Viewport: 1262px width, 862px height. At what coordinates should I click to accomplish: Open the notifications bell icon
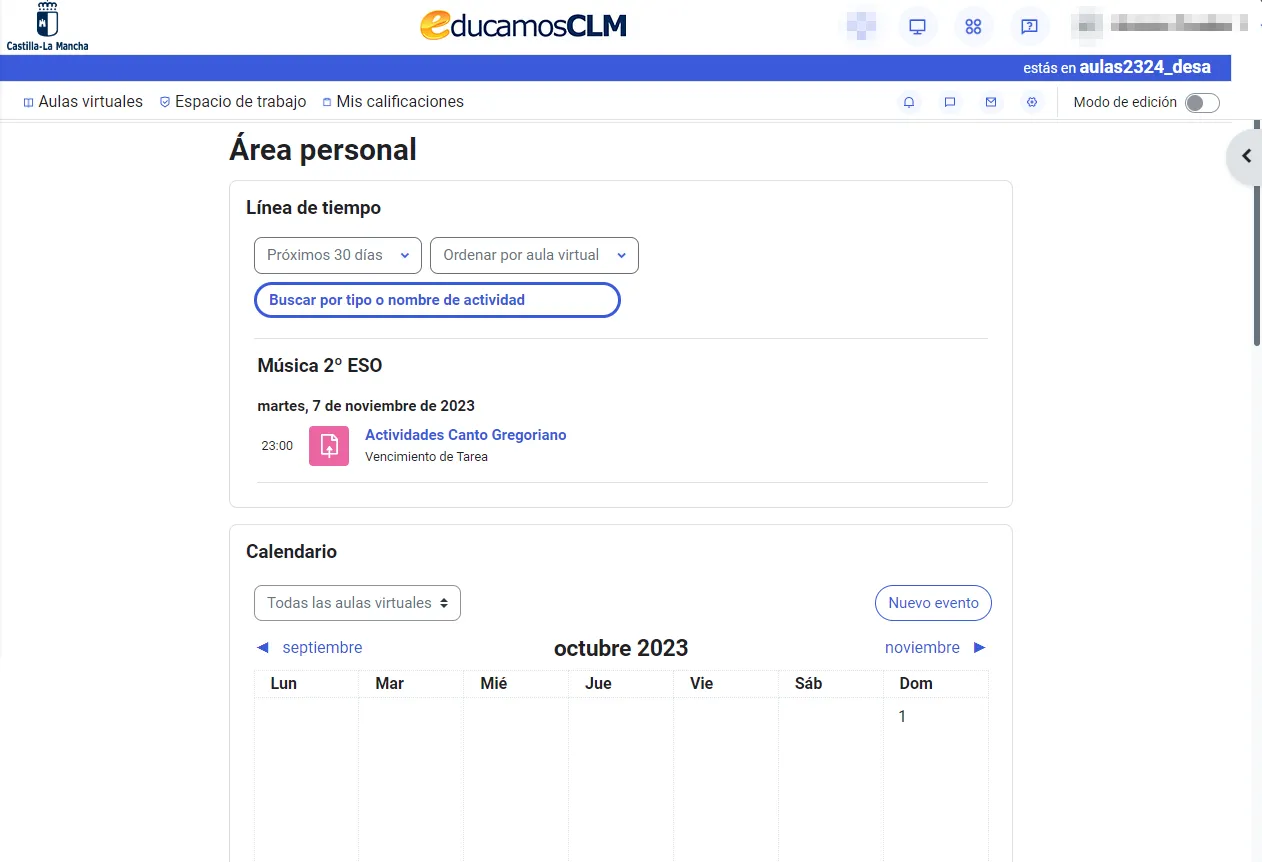point(909,102)
